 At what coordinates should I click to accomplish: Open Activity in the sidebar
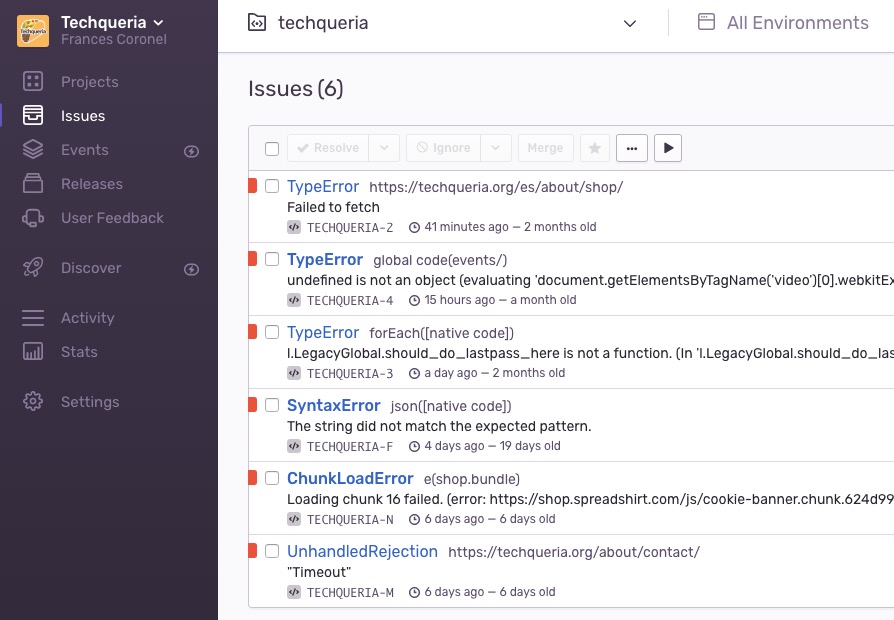(88, 318)
